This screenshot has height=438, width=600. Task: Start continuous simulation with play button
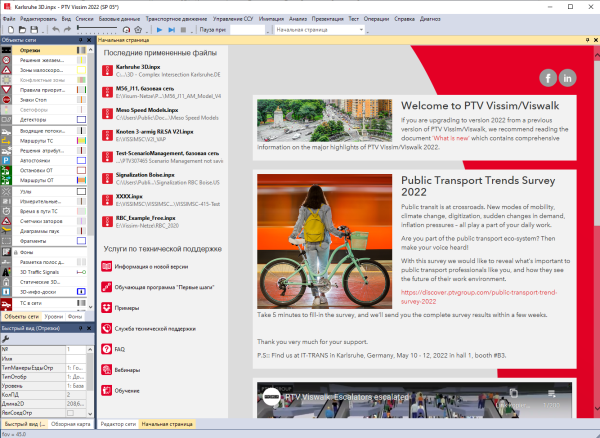point(160,31)
